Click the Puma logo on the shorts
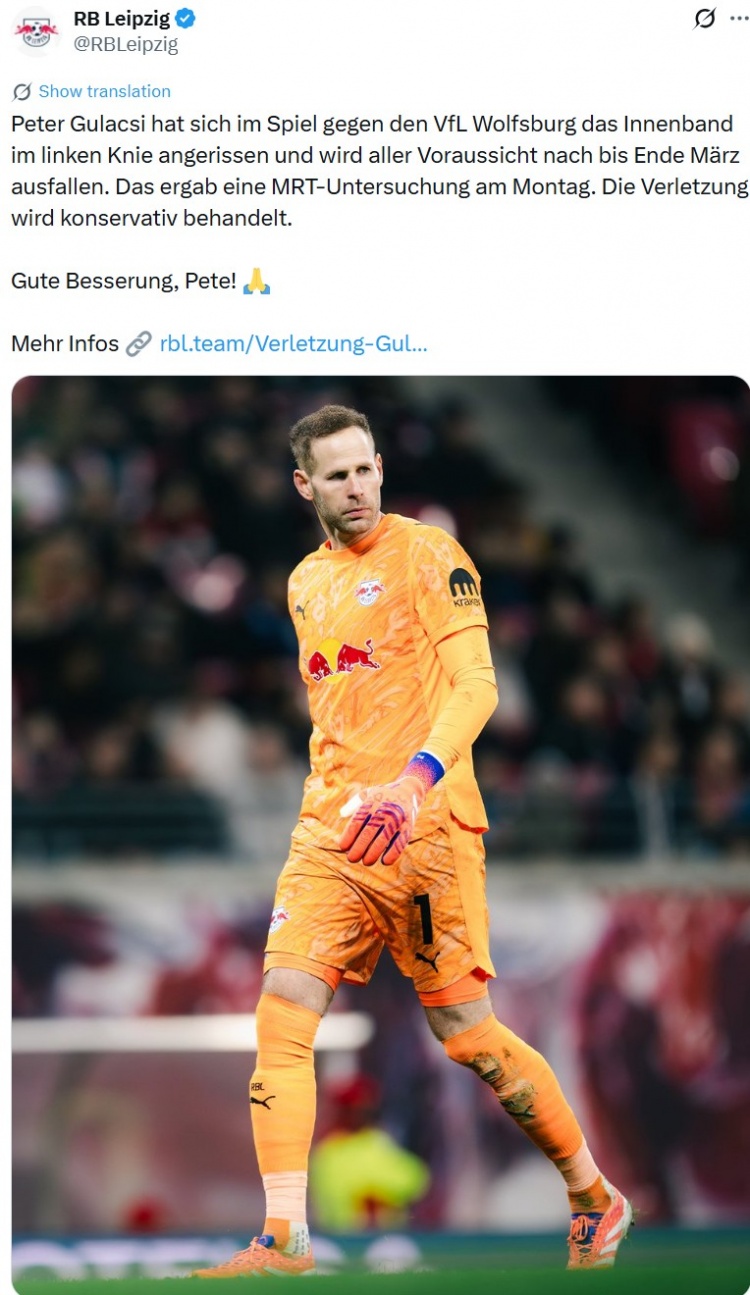 [x=428, y=960]
